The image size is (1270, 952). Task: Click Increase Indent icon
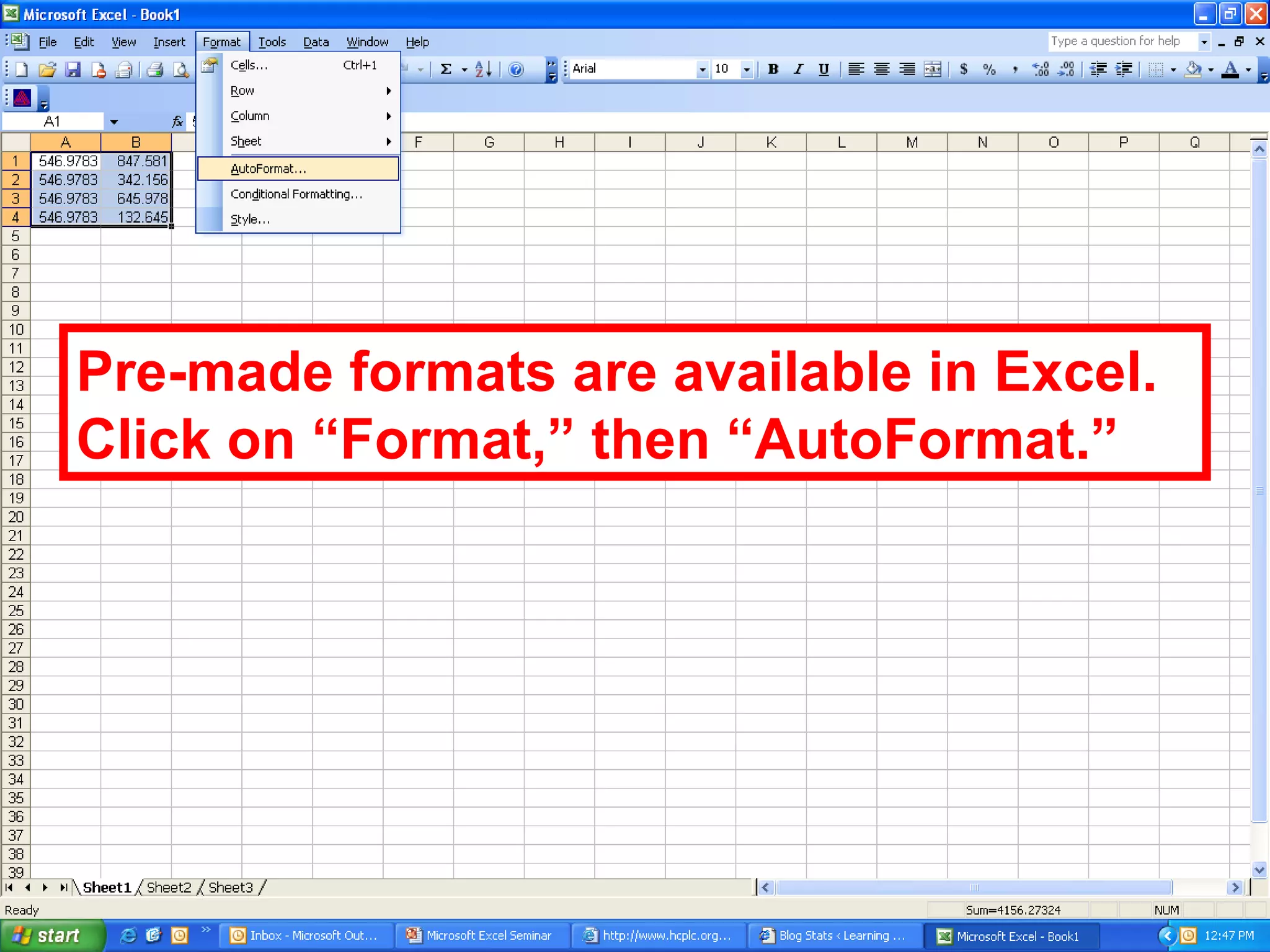point(1124,69)
